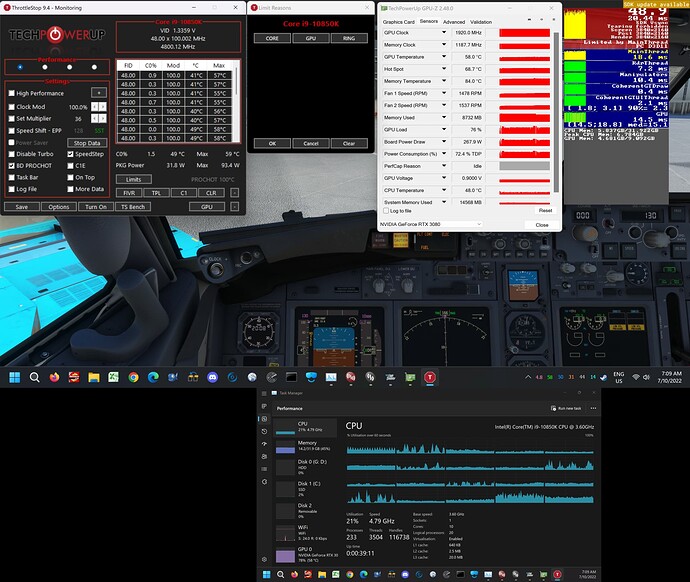Click Run new task in Task Manager
The height and width of the screenshot is (582, 690).
(566, 408)
